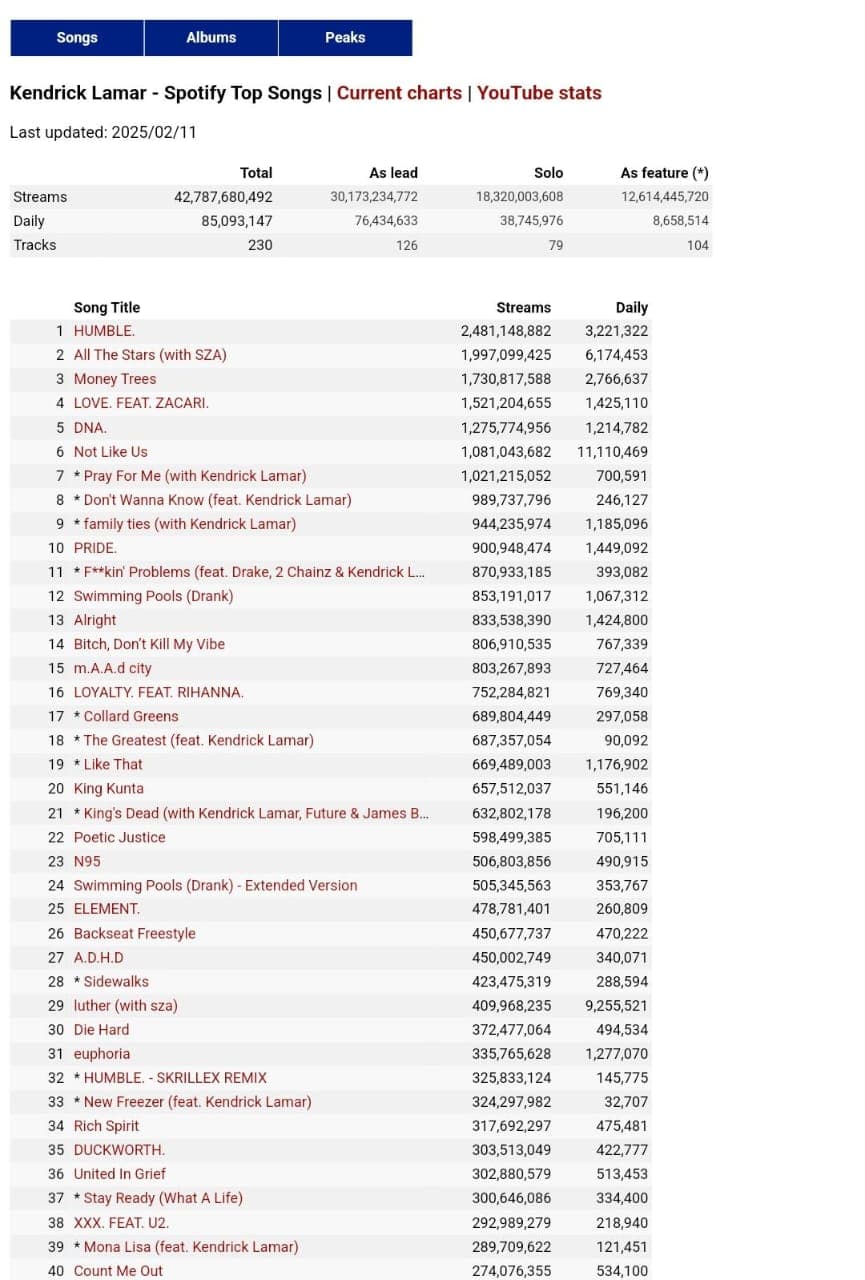The image size is (865, 1280).
Task: Click the Streams column header
Action: click(523, 308)
